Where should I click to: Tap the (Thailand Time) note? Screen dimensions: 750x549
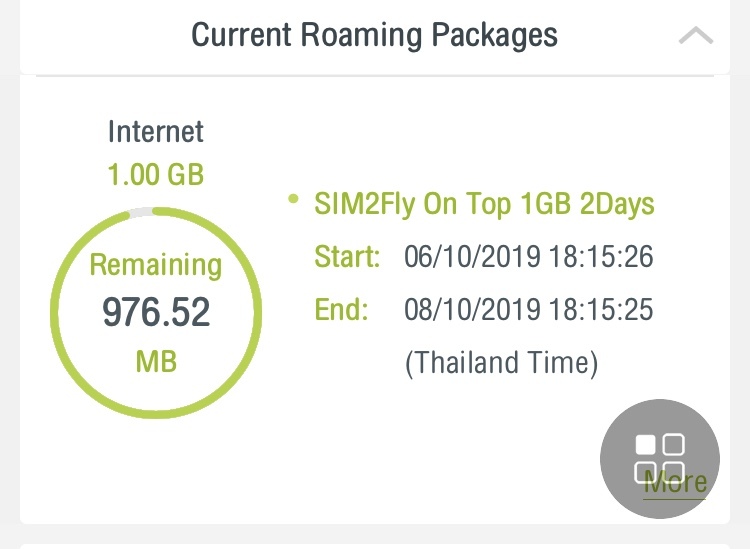pos(501,362)
